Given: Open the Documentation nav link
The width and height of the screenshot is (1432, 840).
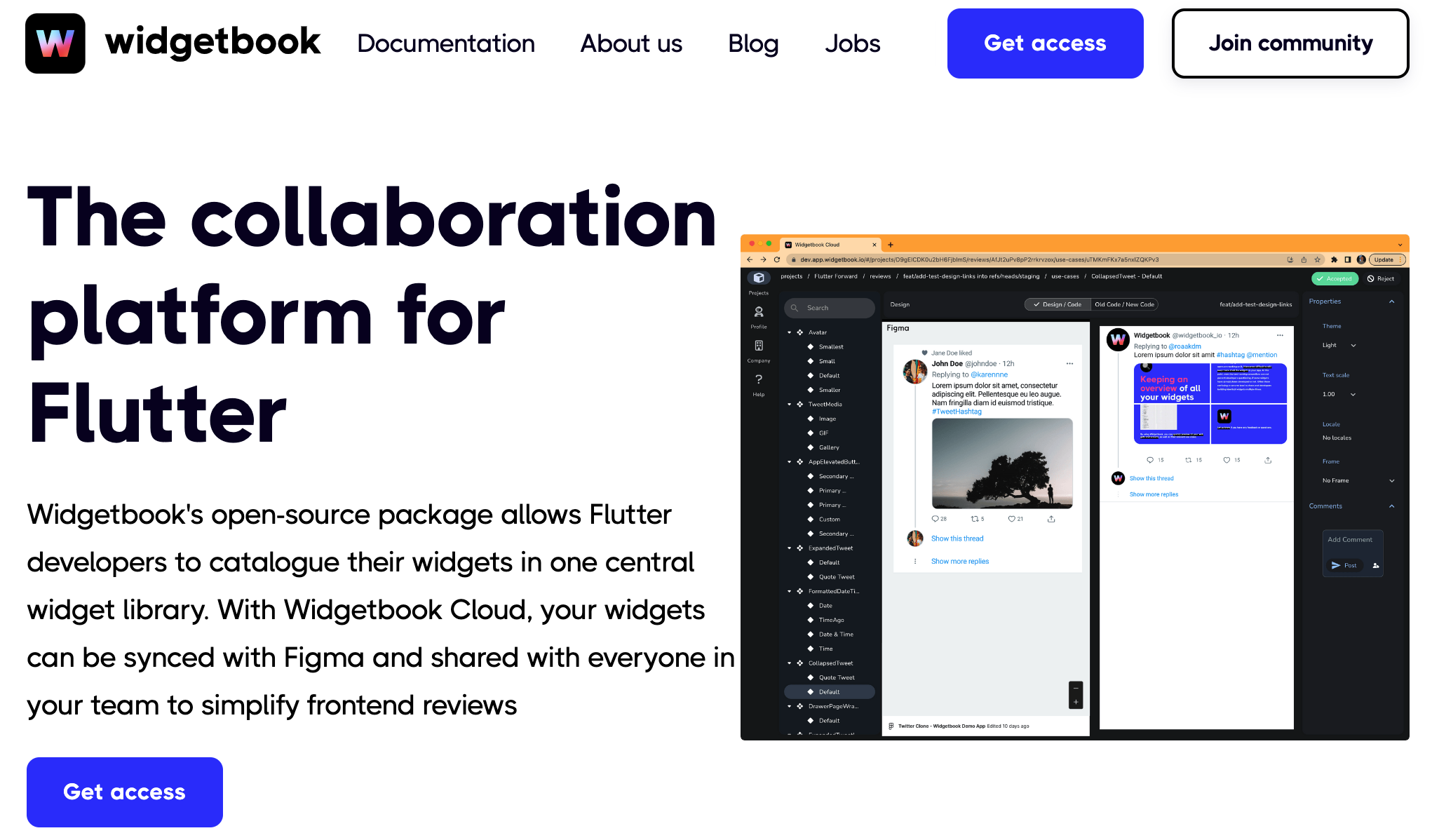Looking at the screenshot, I should click(446, 43).
